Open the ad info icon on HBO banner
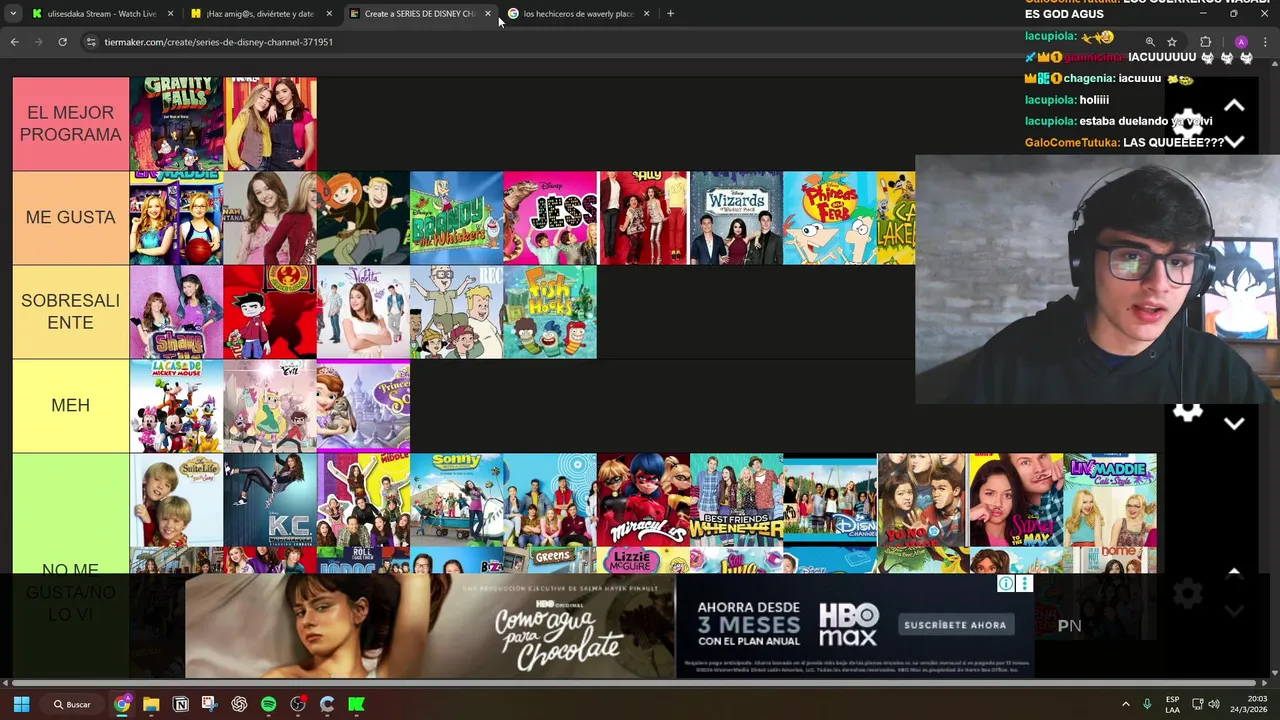Image resolution: width=1280 pixels, height=720 pixels. (x=1006, y=584)
